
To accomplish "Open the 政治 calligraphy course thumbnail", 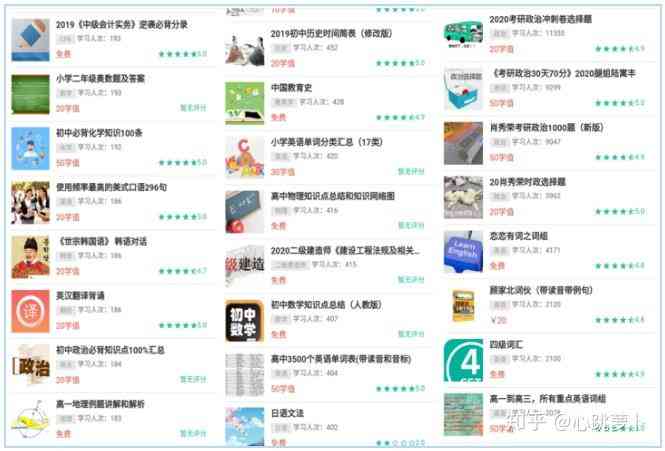I will pyautogui.click(x=30, y=365).
